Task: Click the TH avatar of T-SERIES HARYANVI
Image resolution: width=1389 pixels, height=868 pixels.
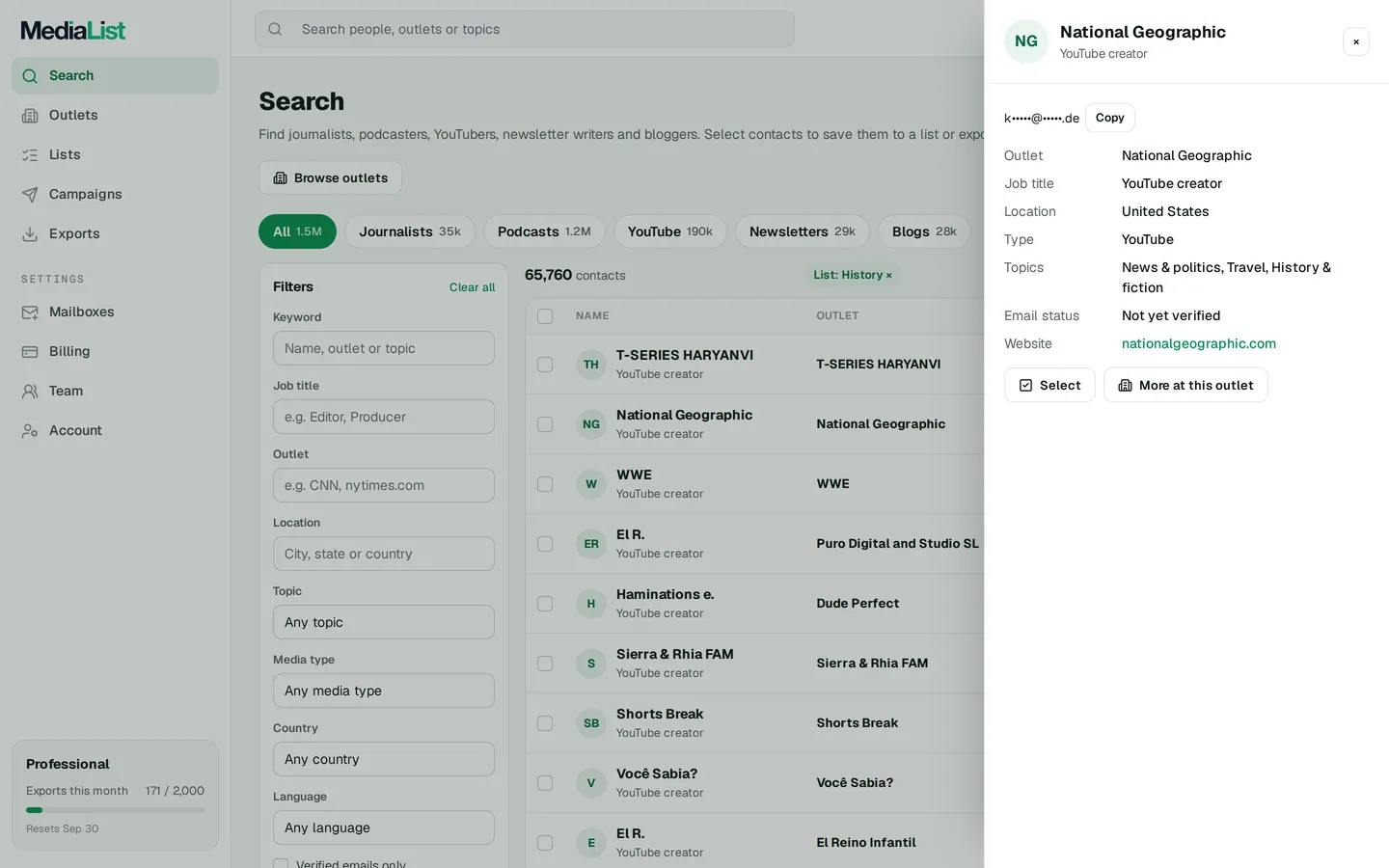Action: [x=591, y=365]
